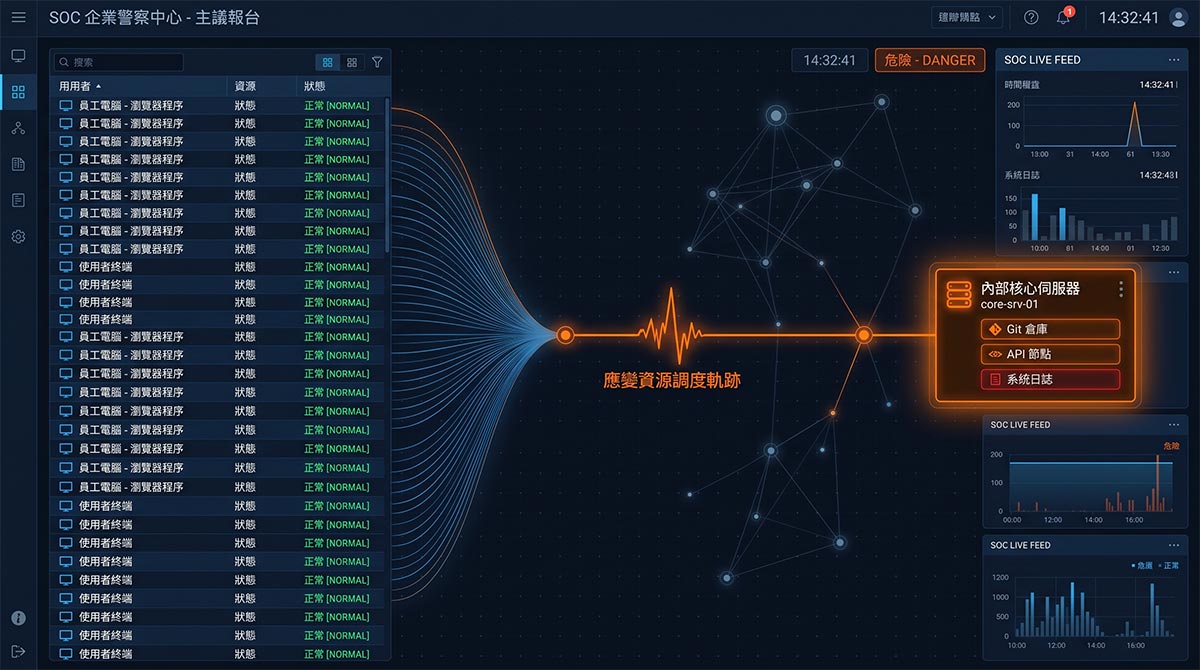The height and width of the screenshot is (670, 1200).
Task: Open options on SOC LIVE FEED panel with 危險 threshold chart
Action: point(1173,424)
